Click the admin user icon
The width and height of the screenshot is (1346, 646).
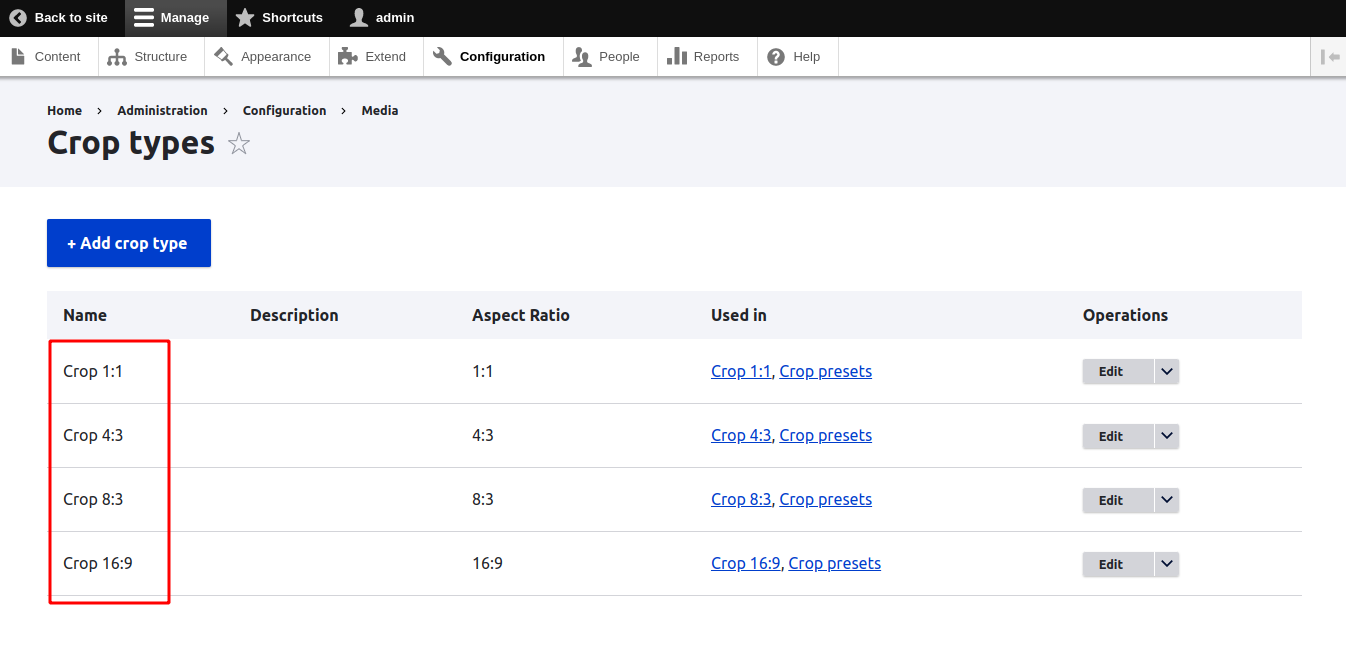click(359, 18)
